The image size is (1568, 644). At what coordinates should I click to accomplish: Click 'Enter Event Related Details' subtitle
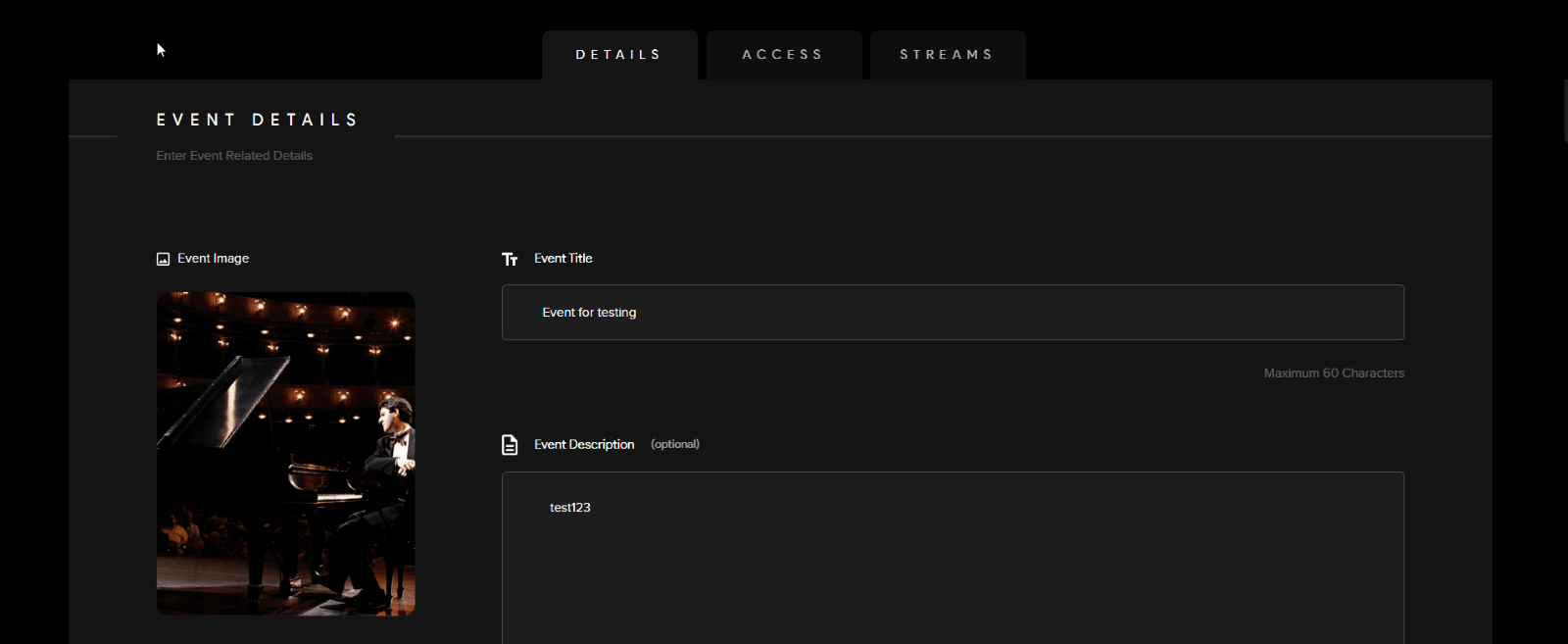coord(234,156)
